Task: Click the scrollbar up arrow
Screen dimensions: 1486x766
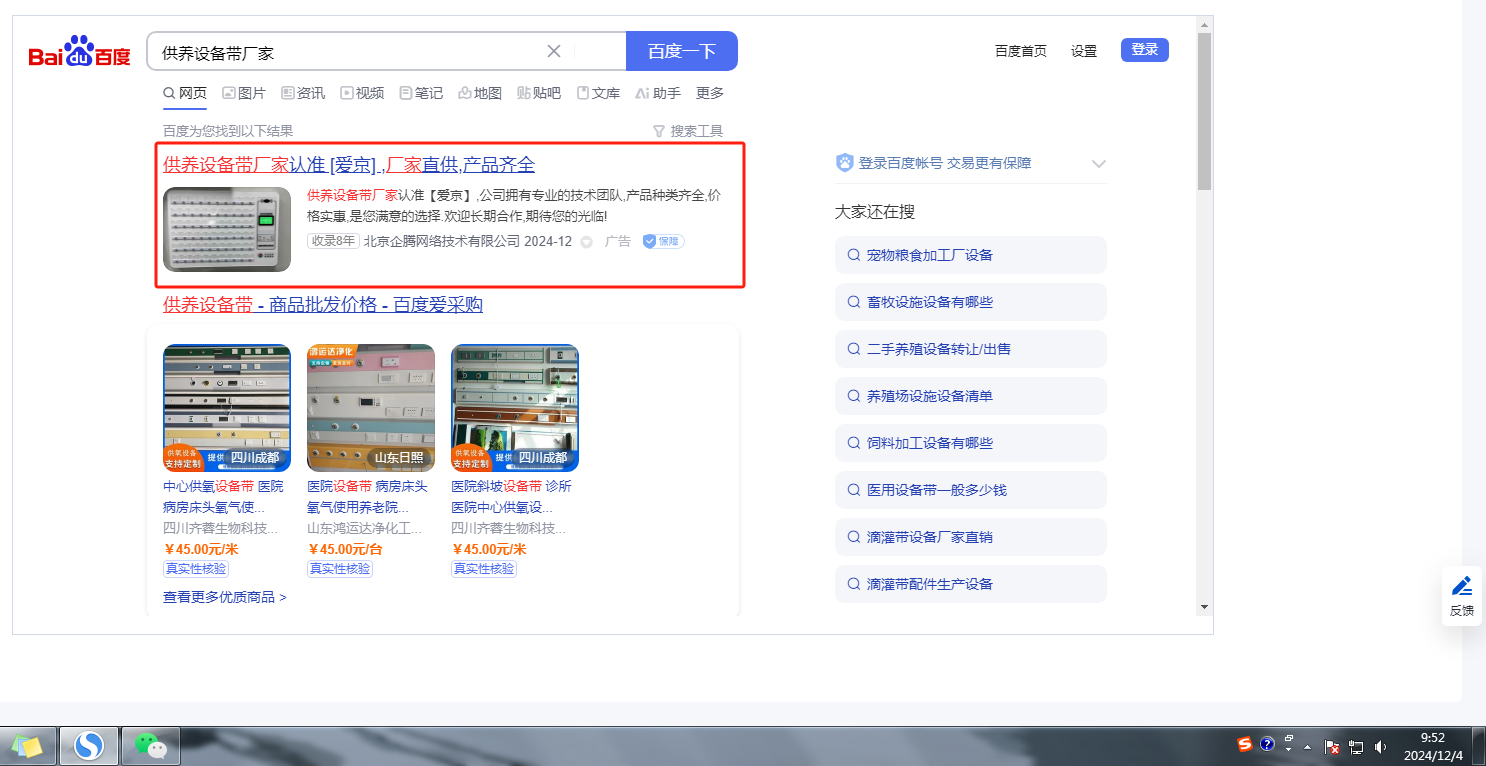Action: (x=1204, y=23)
